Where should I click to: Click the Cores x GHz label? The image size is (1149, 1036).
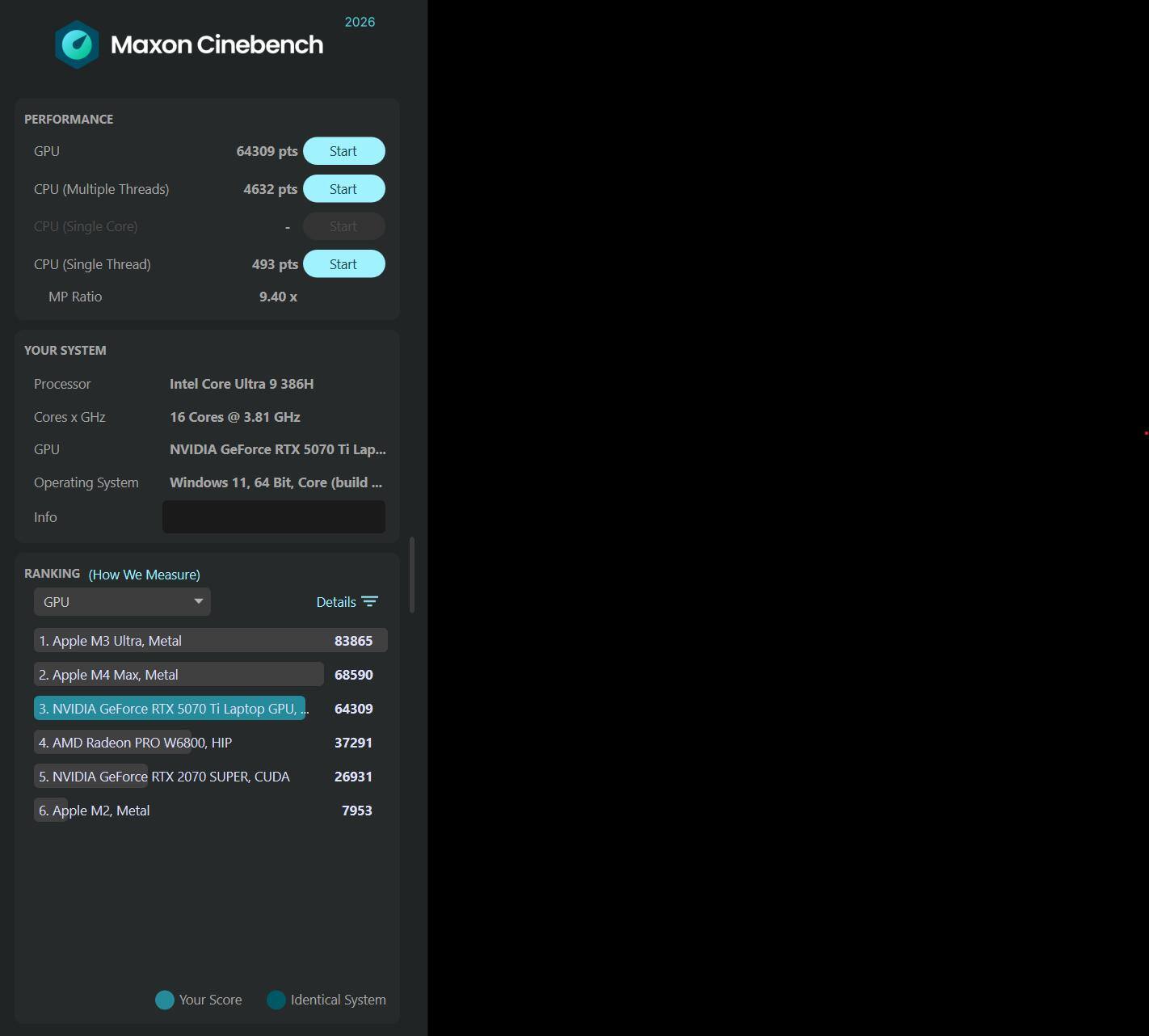[69, 417]
